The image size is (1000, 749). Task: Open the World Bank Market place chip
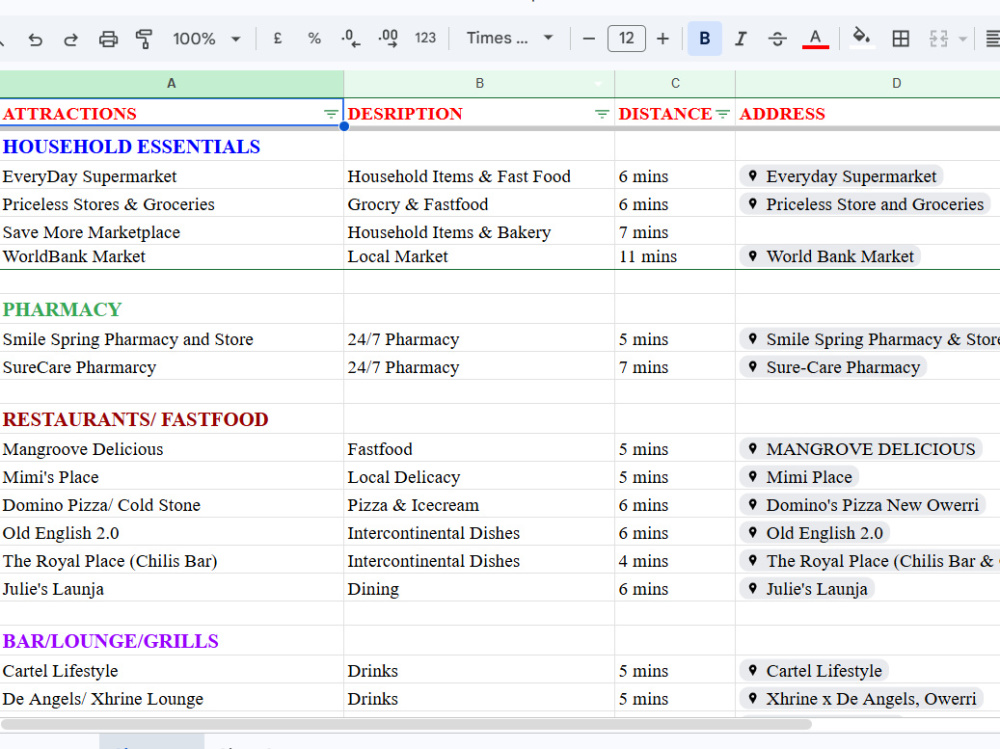(830, 256)
